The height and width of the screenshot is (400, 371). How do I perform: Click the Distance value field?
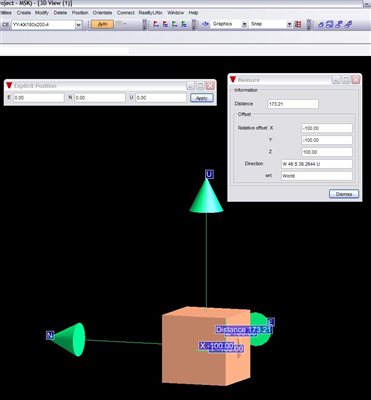point(293,104)
